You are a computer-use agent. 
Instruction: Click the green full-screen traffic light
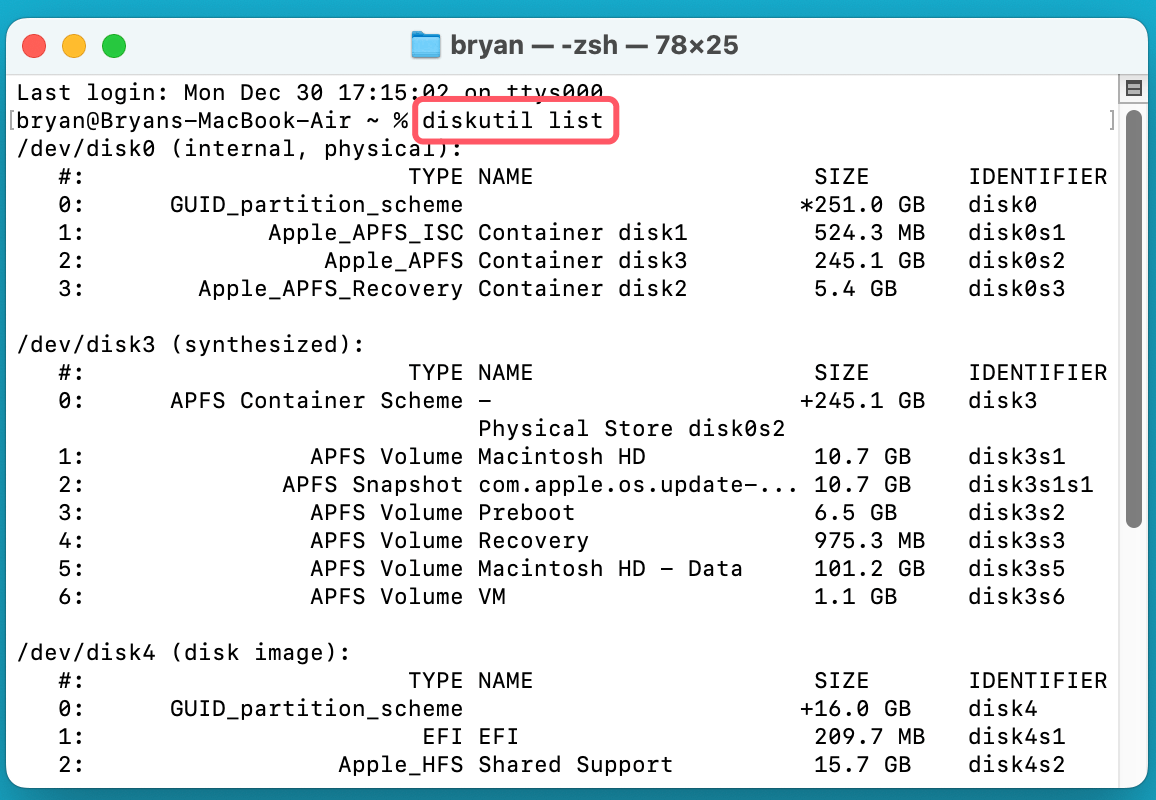click(x=114, y=45)
